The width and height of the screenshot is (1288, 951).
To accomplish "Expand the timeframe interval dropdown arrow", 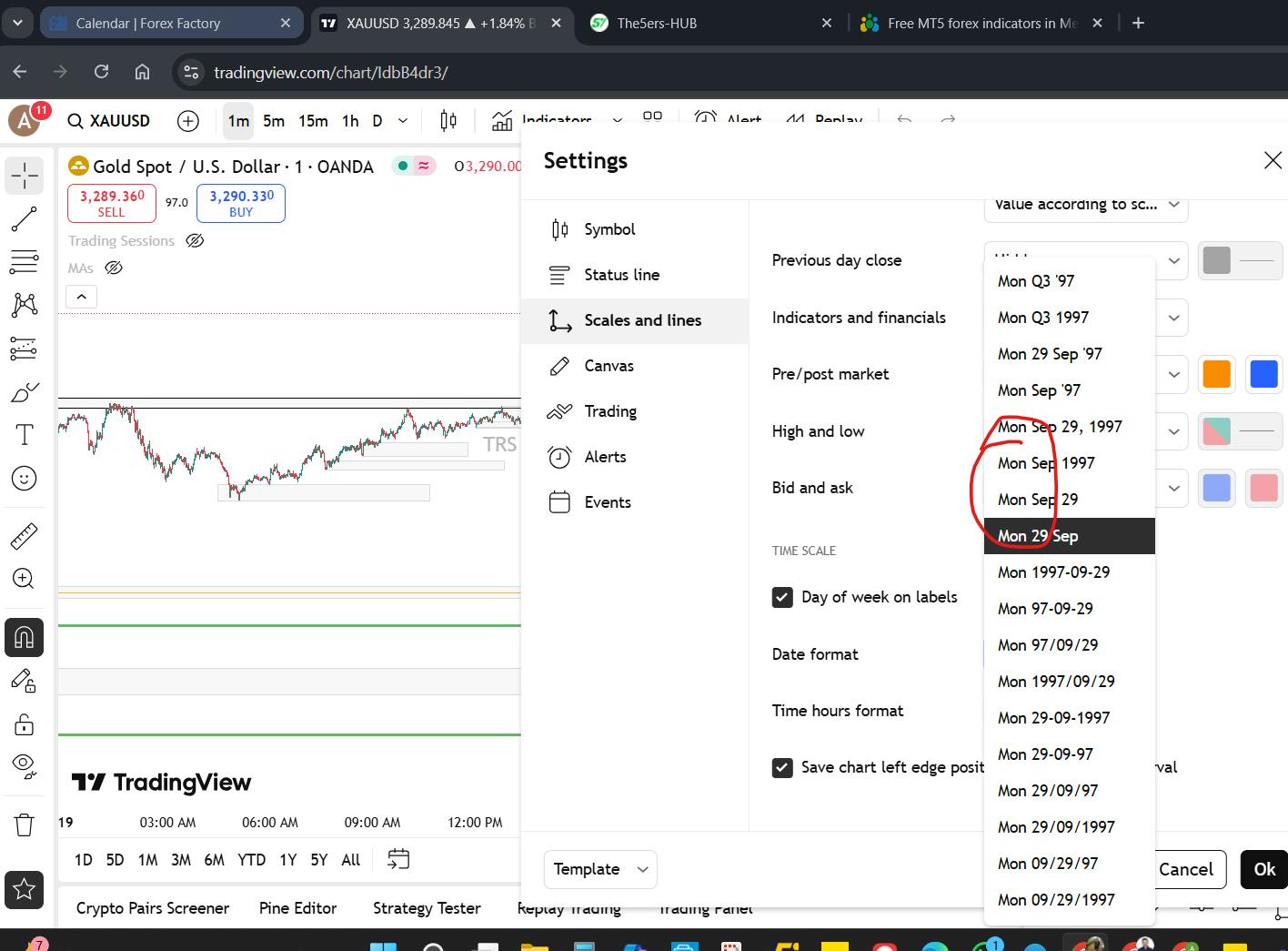I will pos(403,120).
